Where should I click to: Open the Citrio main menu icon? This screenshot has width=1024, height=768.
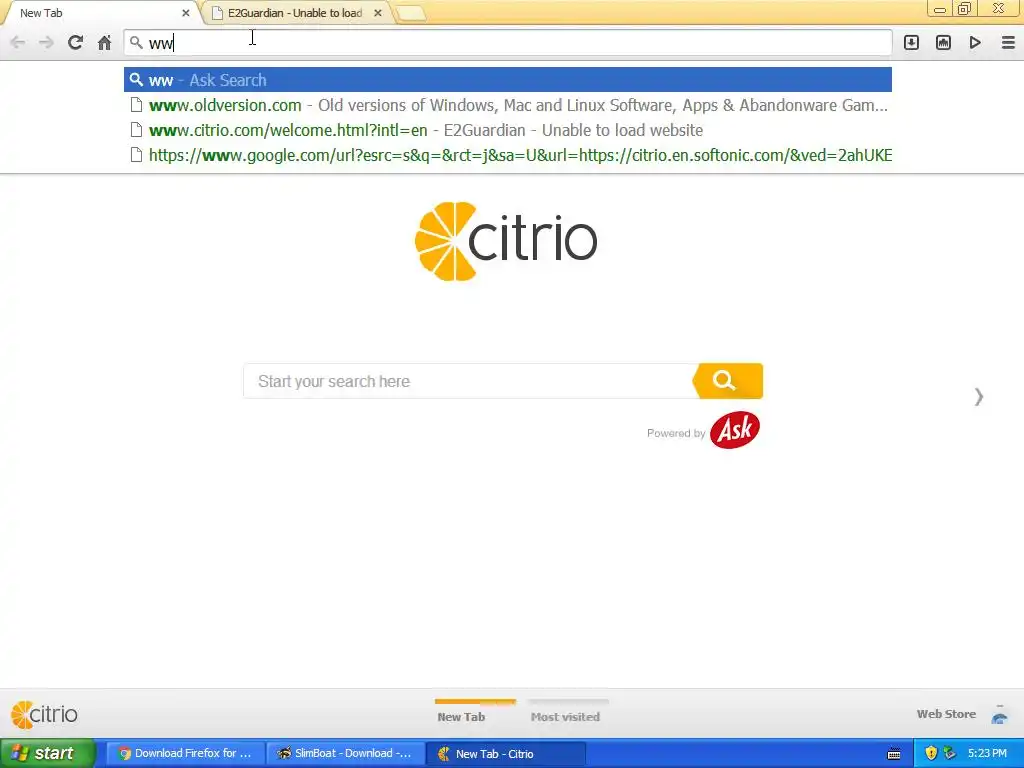click(x=1008, y=42)
